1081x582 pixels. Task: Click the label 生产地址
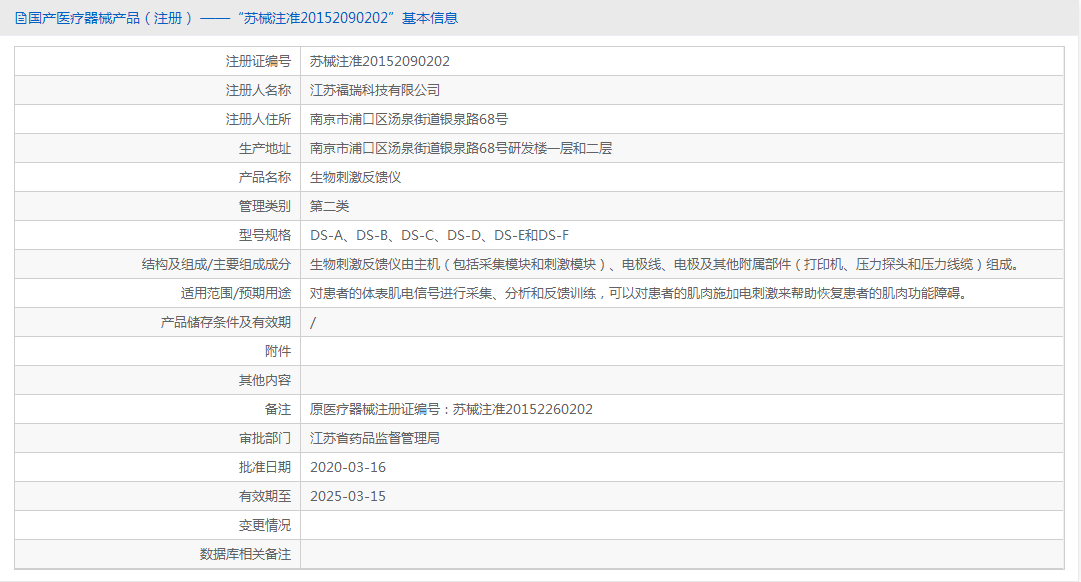265,148
